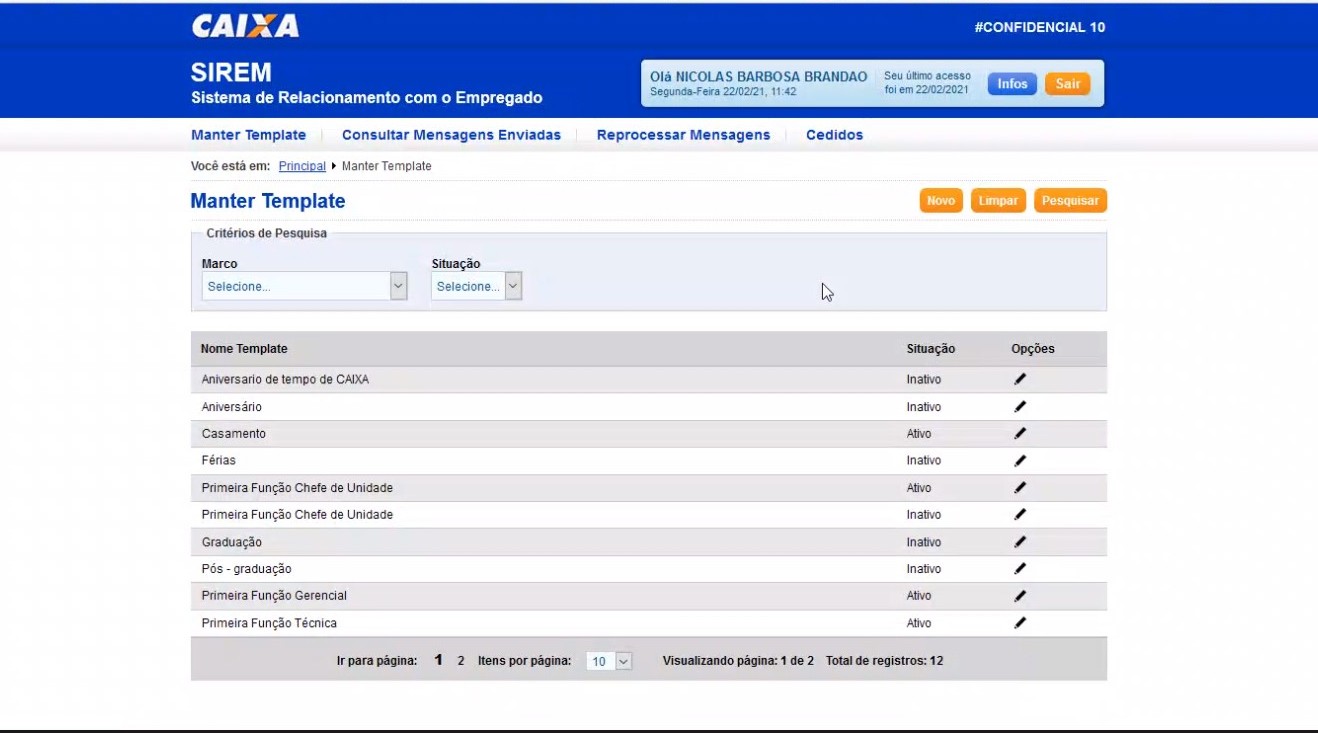Follow the Principal breadcrumb link

(x=302, y=166)
